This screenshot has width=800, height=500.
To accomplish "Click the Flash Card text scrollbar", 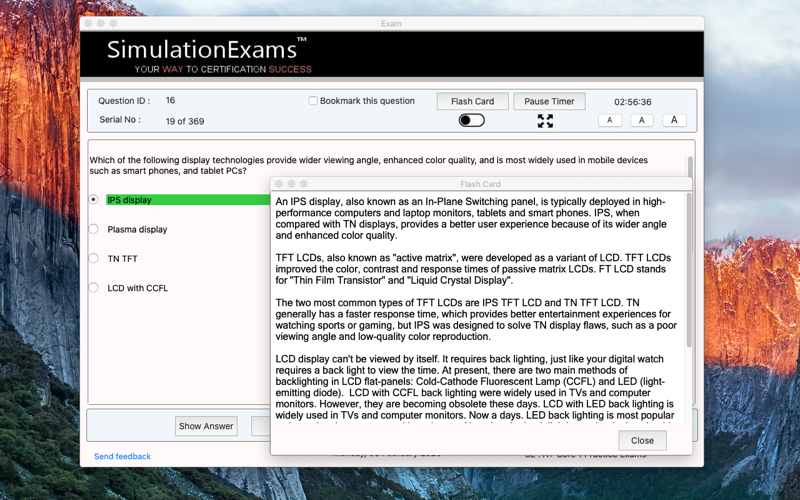I will pos(689,270).
